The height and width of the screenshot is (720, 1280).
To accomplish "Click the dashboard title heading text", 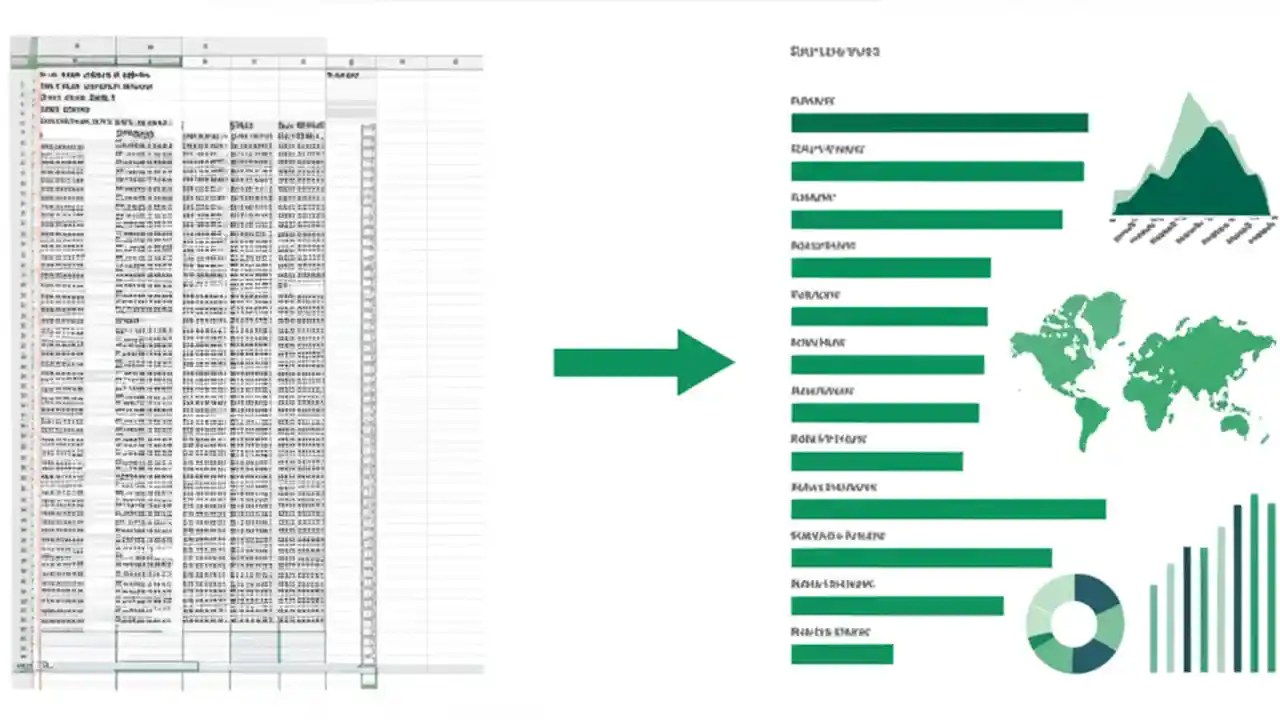I will tap(835, 51).
